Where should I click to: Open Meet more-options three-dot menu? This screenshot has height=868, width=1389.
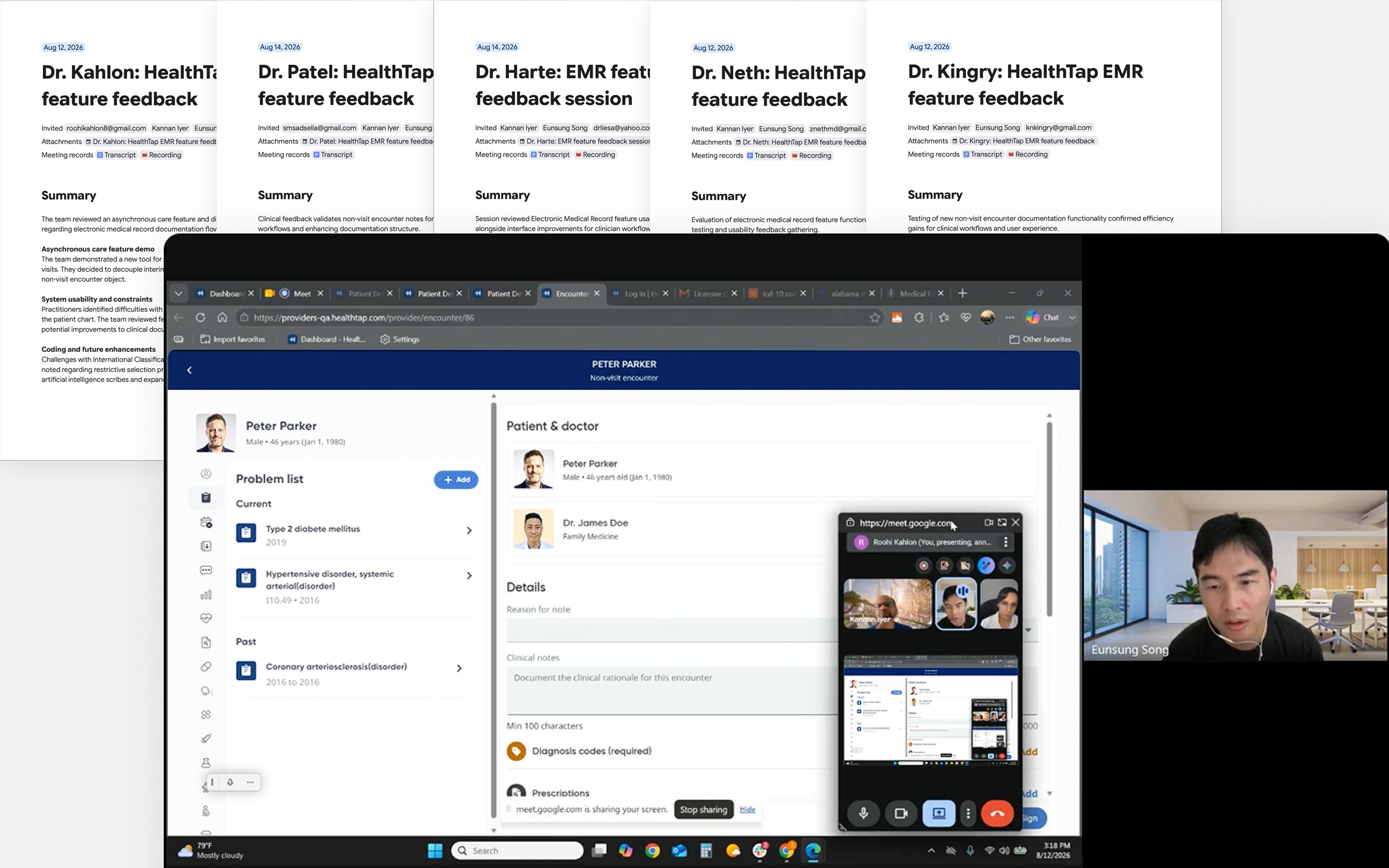(968, 813)
